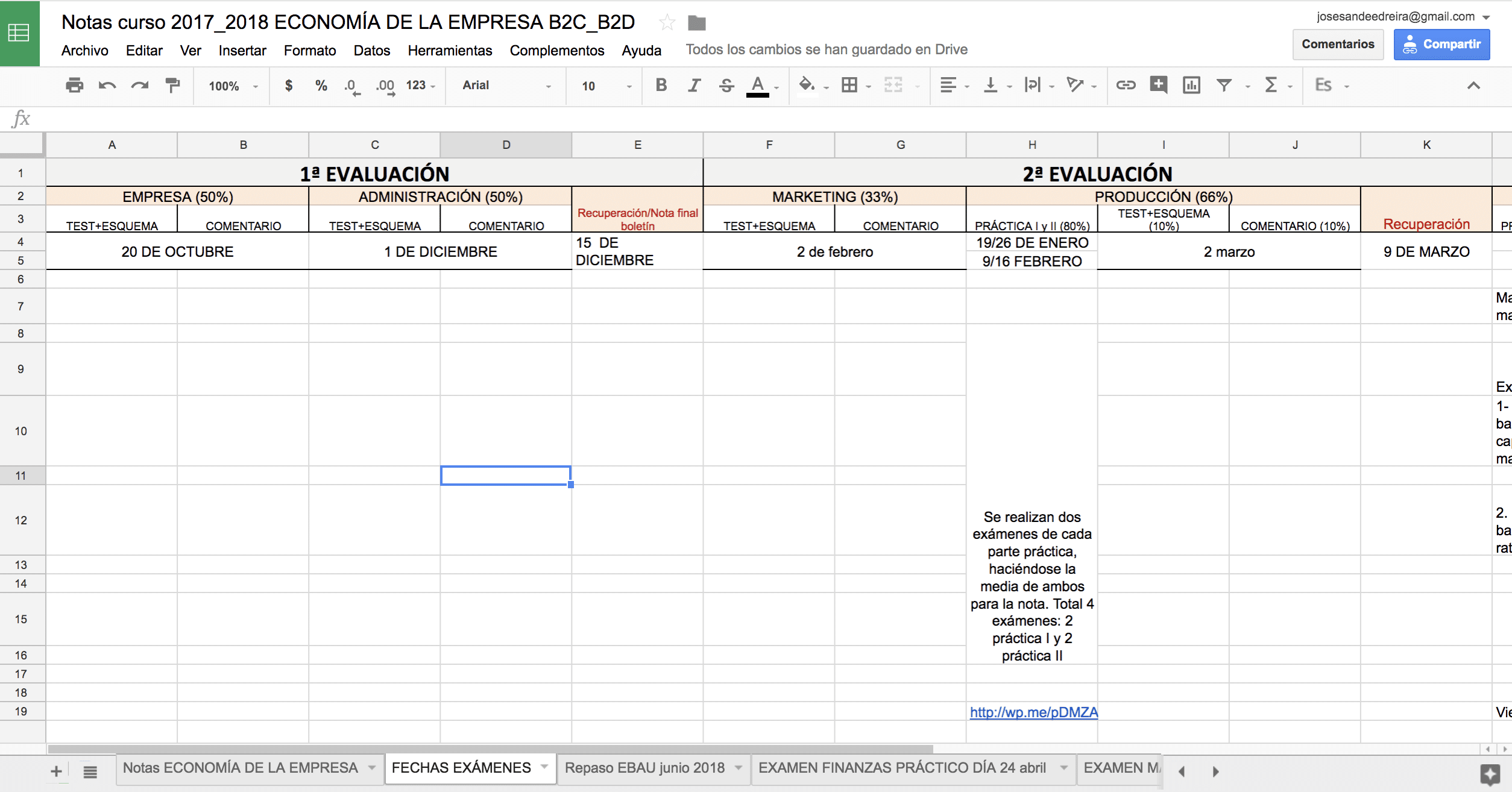Open the Formato menu

[x=310, y=51]
